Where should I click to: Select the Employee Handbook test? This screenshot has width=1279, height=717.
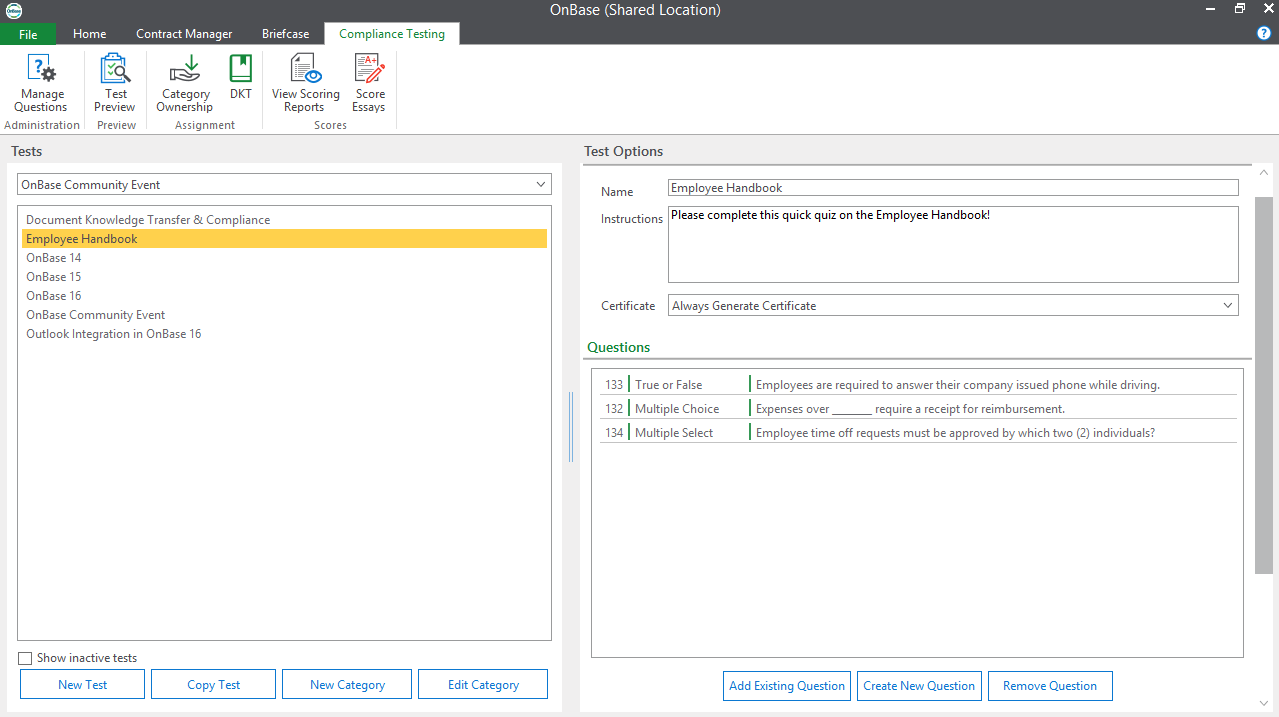(x=284, y=239)
